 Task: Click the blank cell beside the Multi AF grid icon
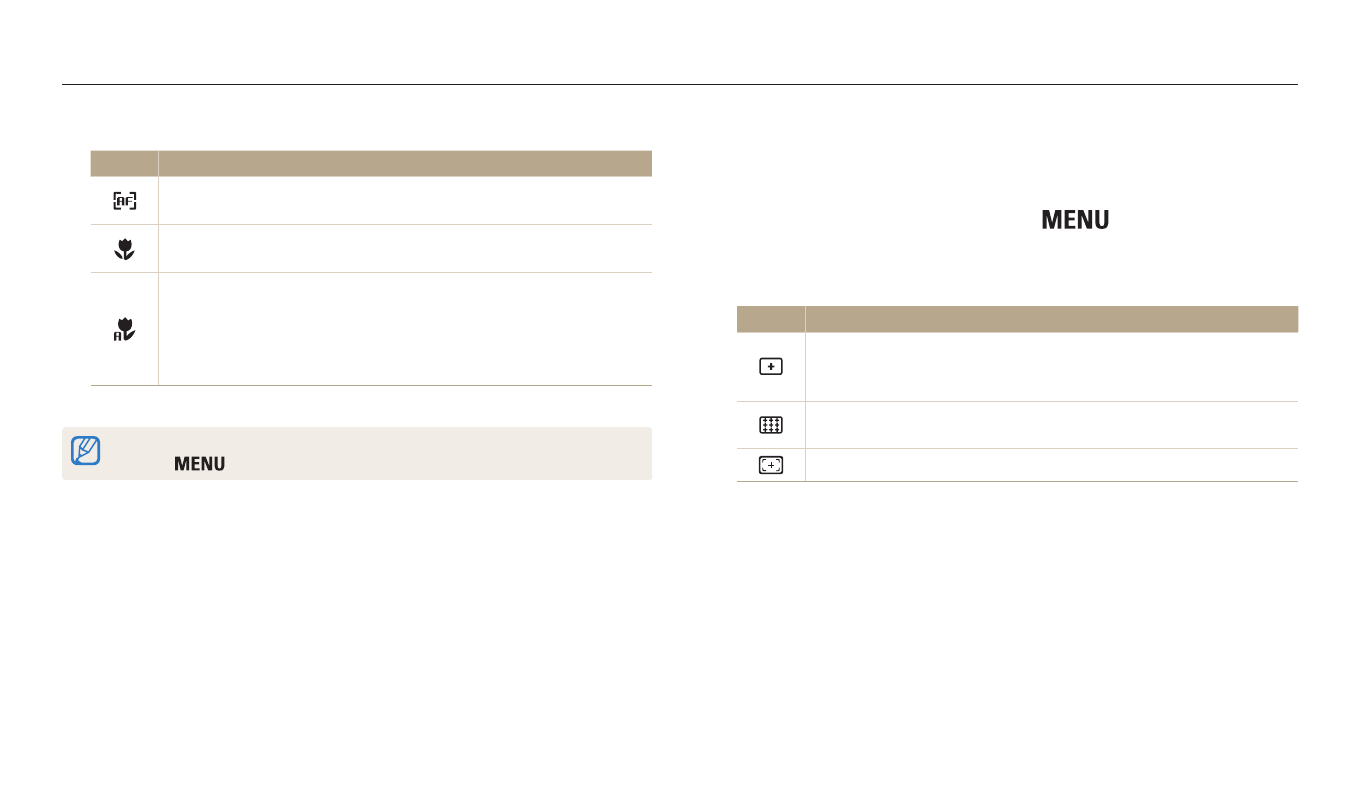[1050, 425]
